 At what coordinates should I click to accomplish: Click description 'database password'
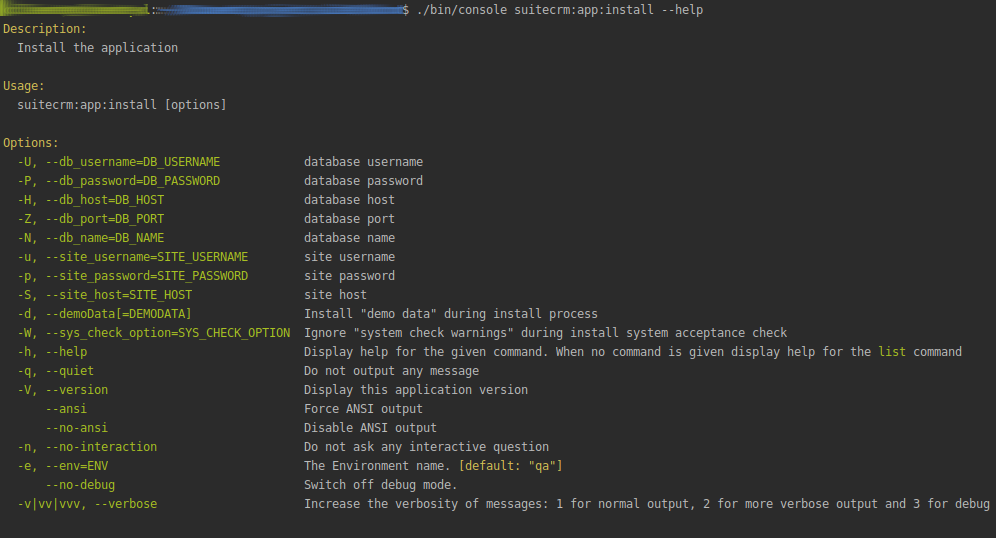pos(363,181)
